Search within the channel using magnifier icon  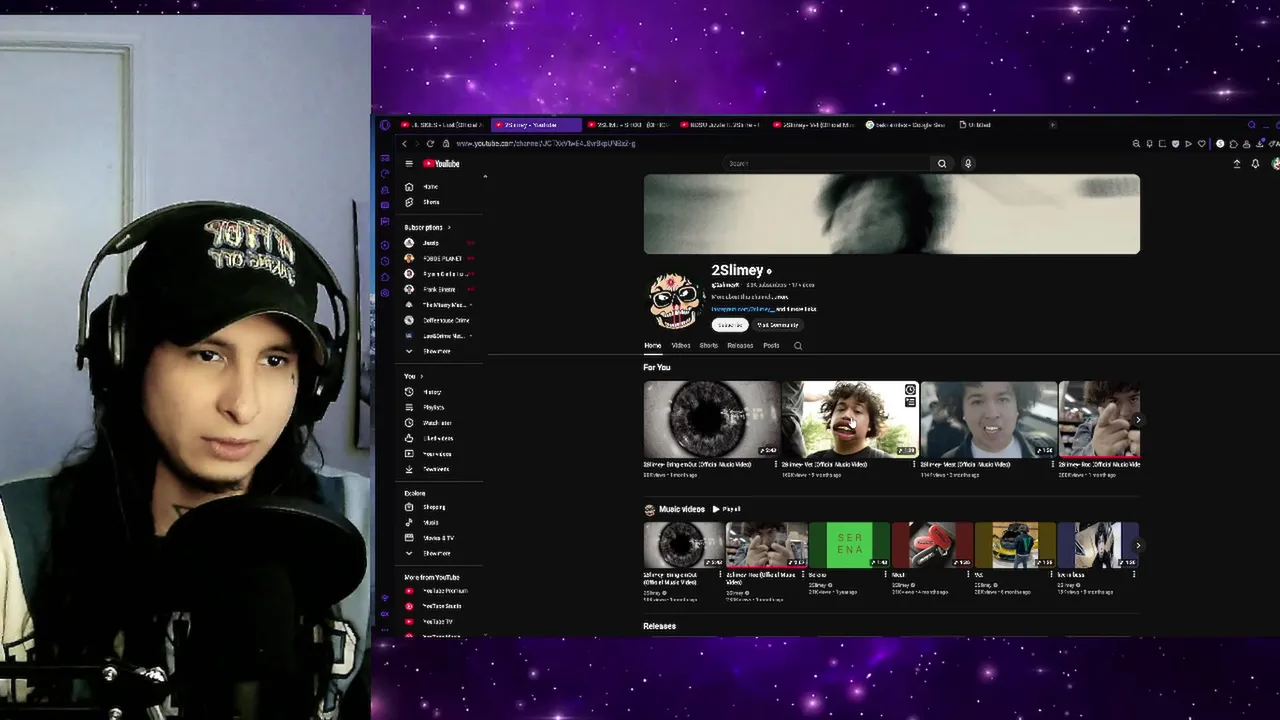pos(798,346)
